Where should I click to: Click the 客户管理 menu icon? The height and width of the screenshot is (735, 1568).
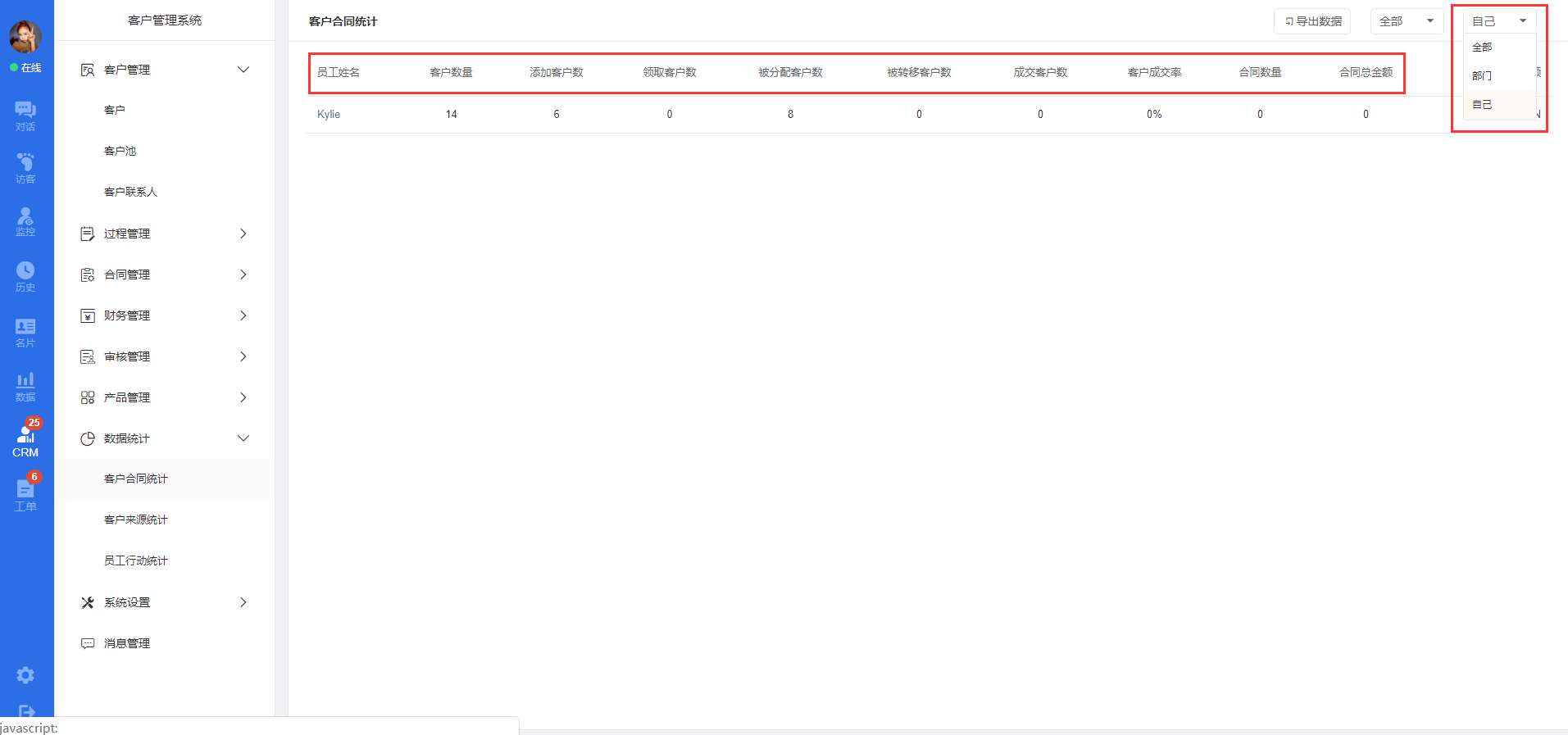tap(88, 70)
